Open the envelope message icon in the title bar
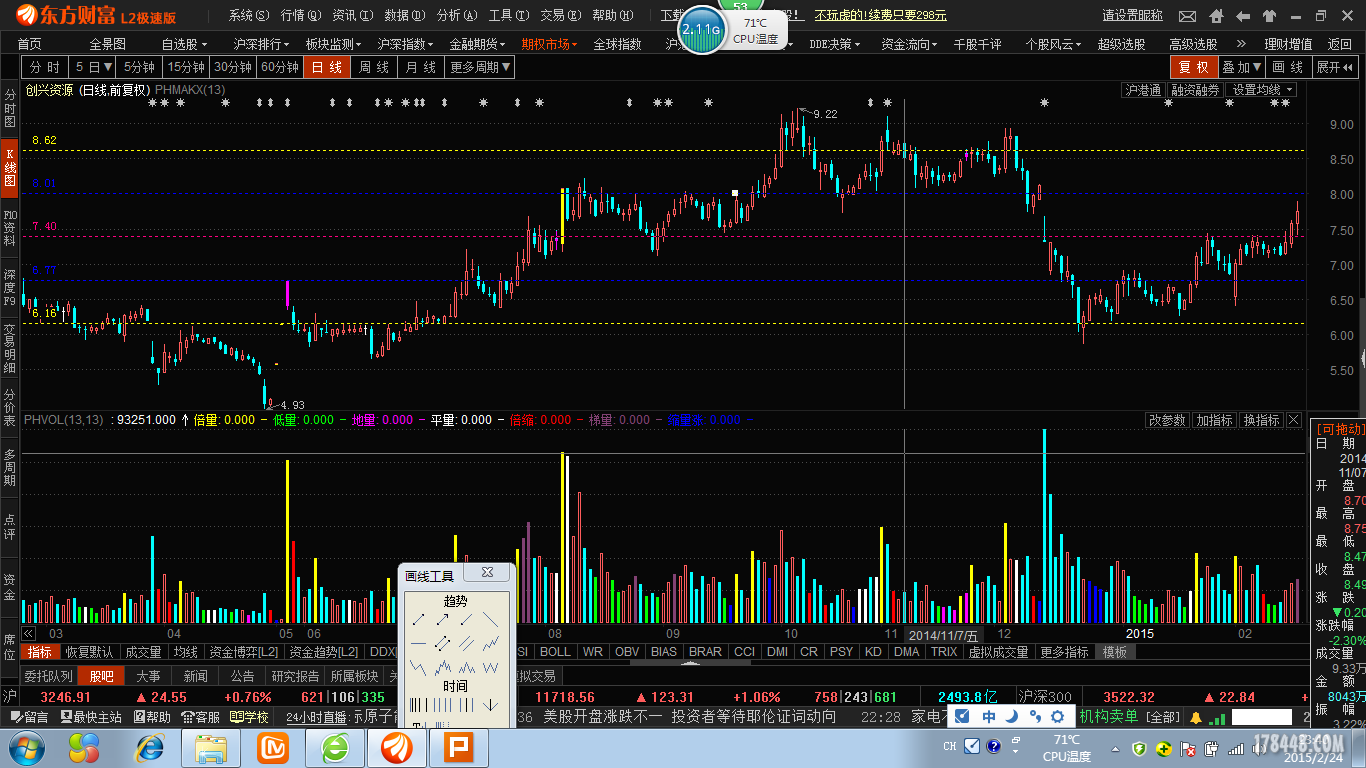Viewport: 1366px width, 768px height. click(x=1187, y=16)
